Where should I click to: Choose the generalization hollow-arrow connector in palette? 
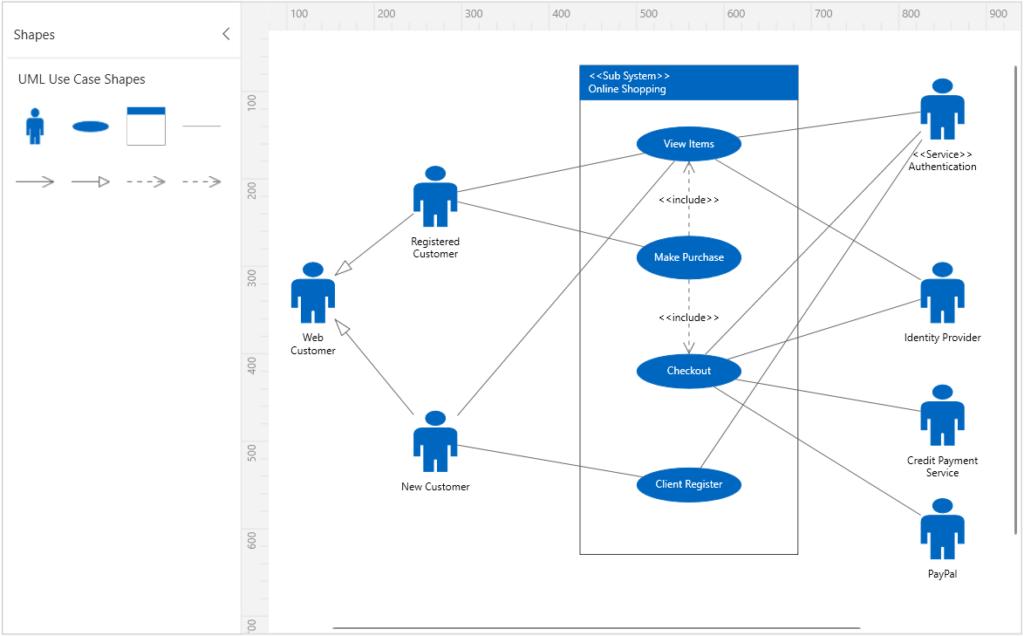(91, 182)
